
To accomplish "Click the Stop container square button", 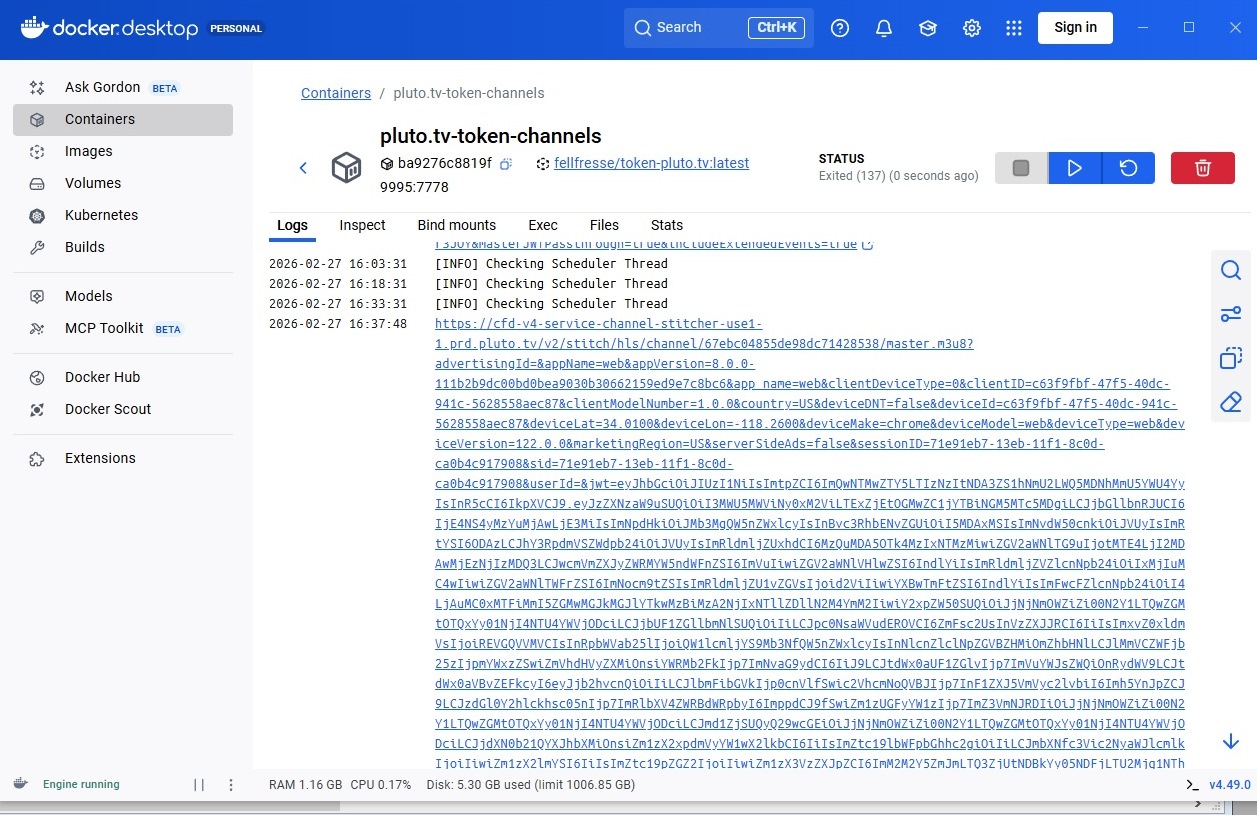I will coord(1021,168).
